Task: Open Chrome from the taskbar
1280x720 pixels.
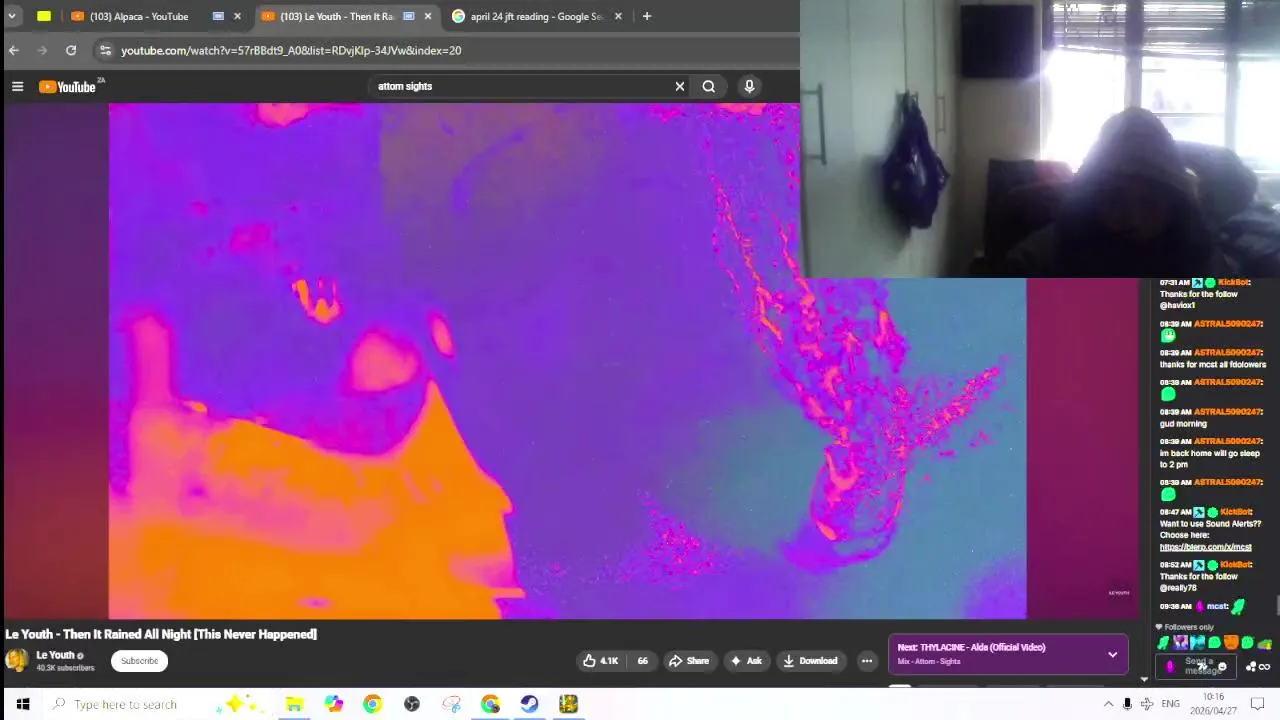Action: (x=372, y=704)
